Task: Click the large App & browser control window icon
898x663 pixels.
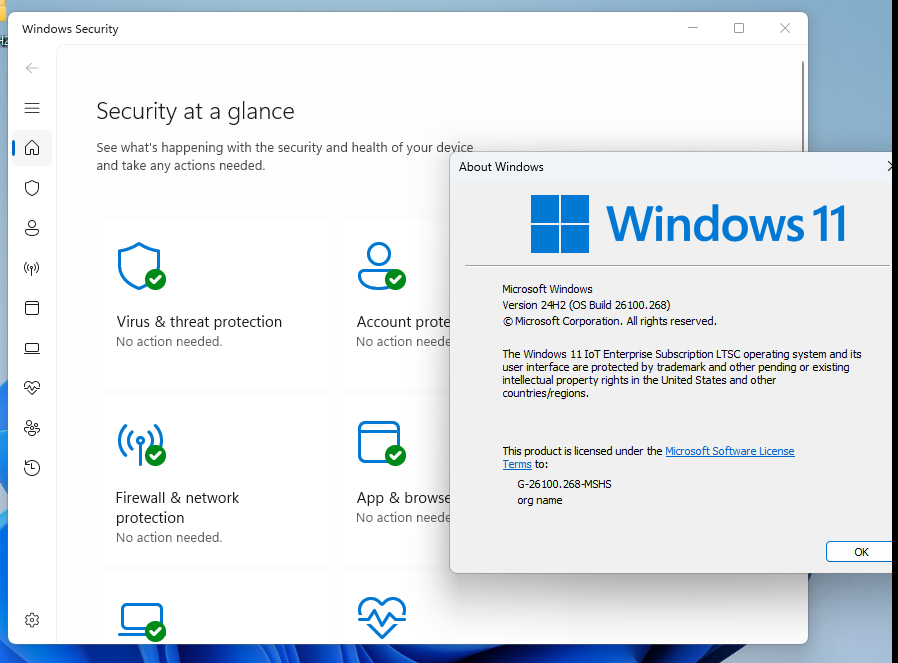Action: tap(381, 443)
